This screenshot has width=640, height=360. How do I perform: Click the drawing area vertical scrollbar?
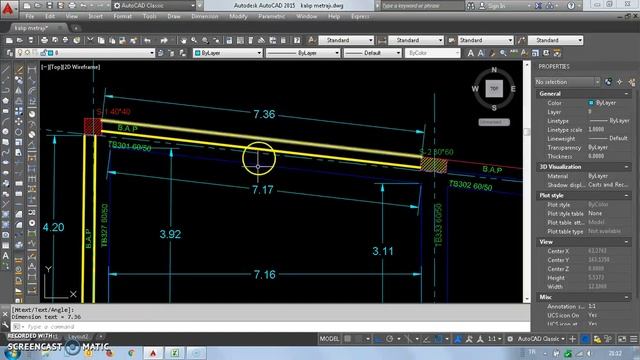point(527,182)
